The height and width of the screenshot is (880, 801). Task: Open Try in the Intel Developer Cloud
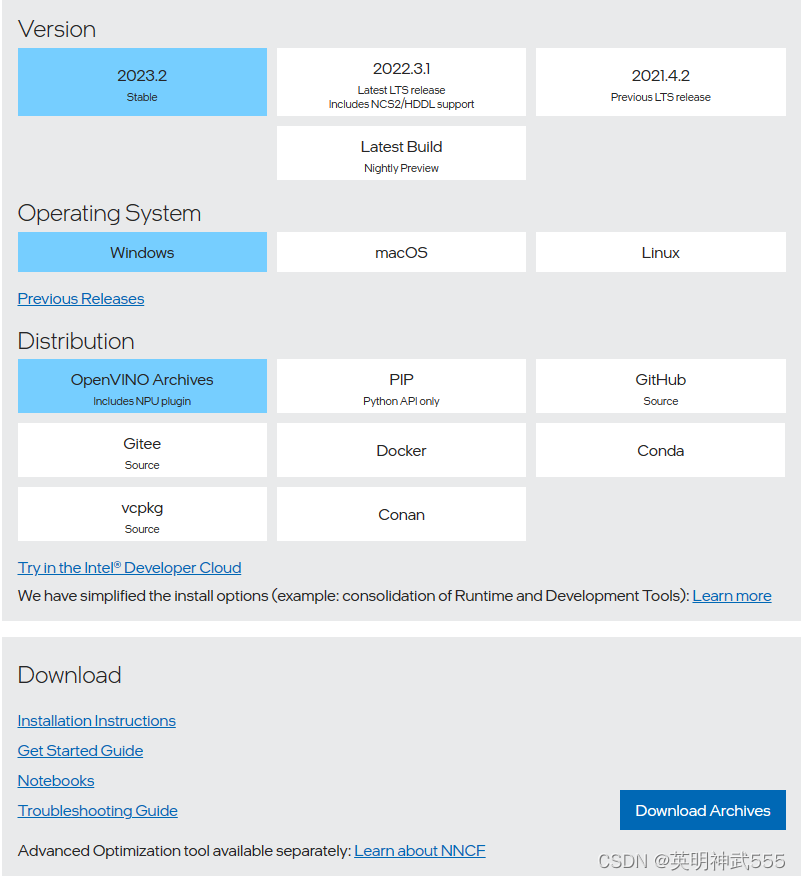(130, 568)
